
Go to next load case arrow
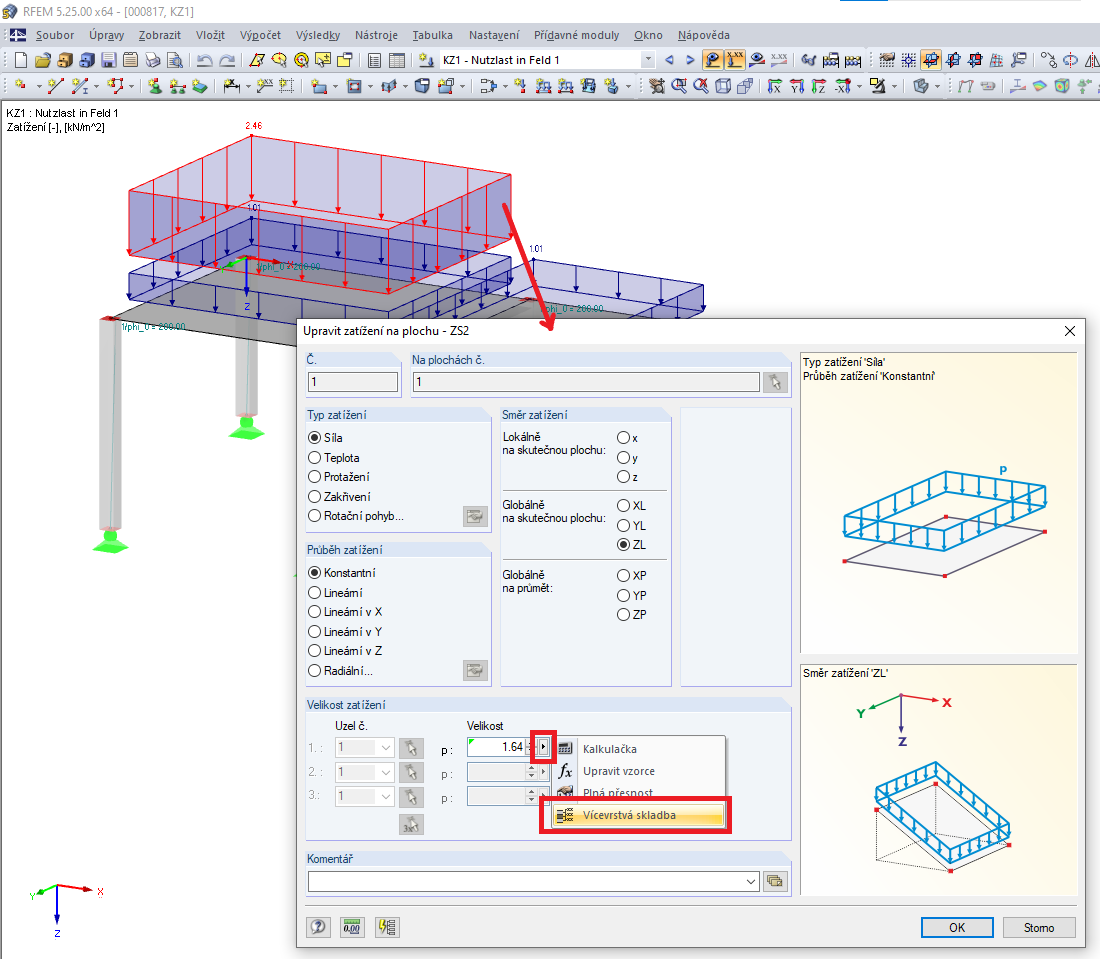point(690,60)
